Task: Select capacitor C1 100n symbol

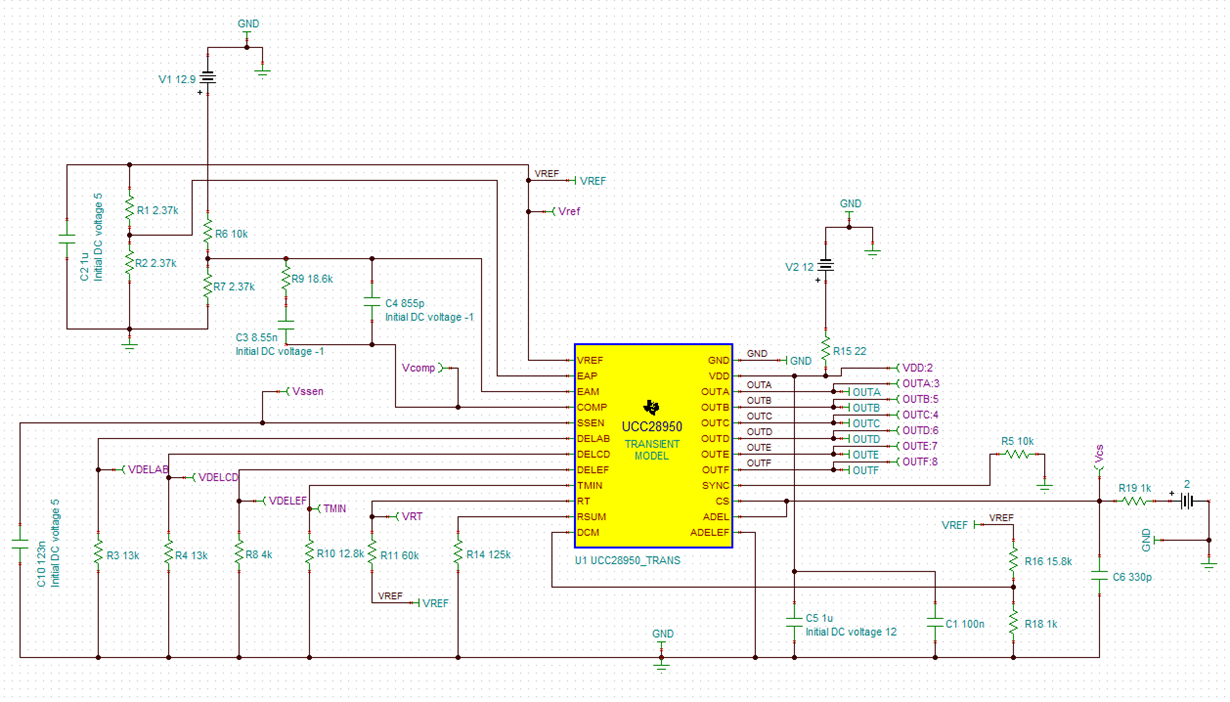Action: pos(934,622)
